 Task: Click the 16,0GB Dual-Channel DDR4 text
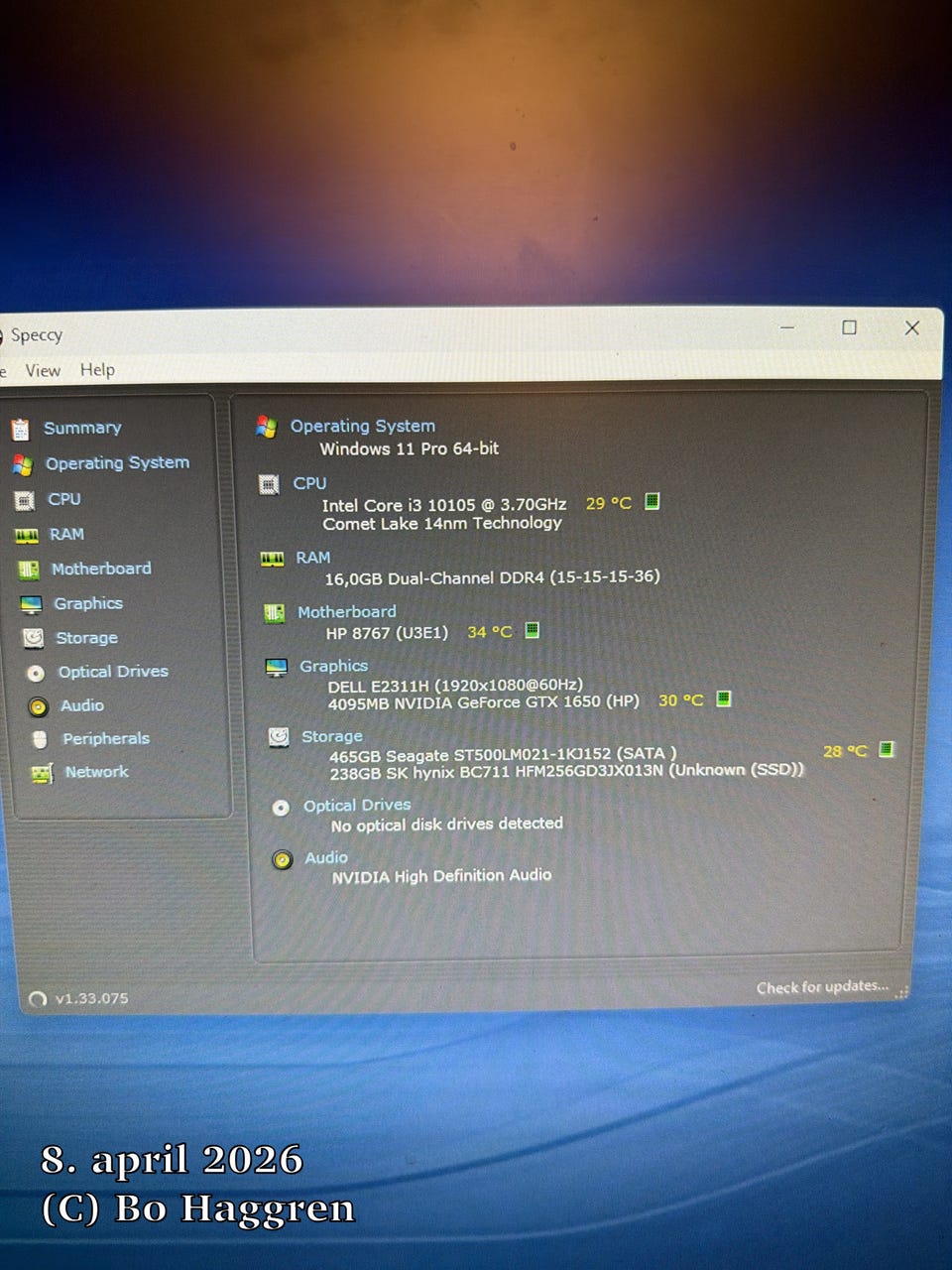click(x=492, y=577)
